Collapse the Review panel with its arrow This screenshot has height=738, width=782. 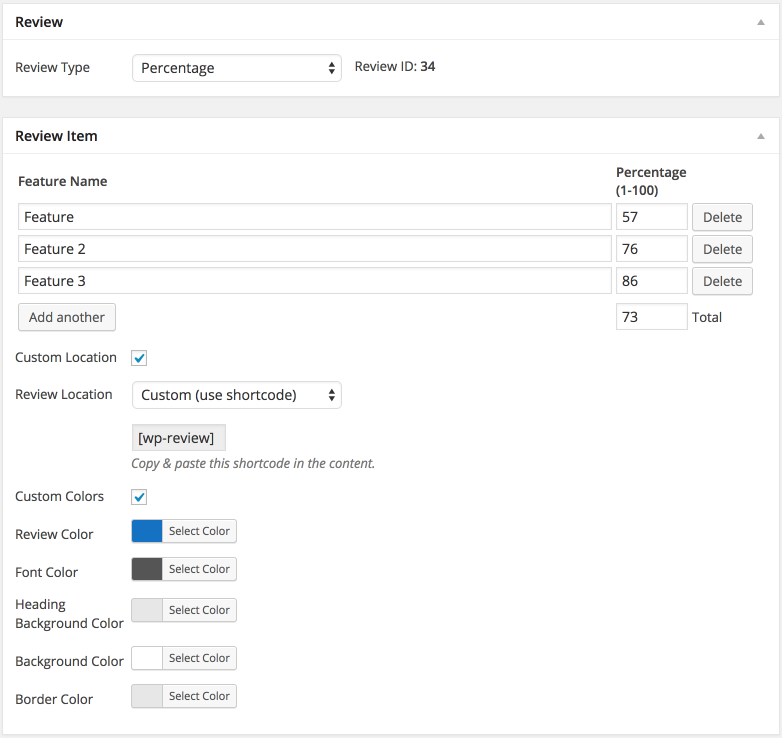(761, 22)
